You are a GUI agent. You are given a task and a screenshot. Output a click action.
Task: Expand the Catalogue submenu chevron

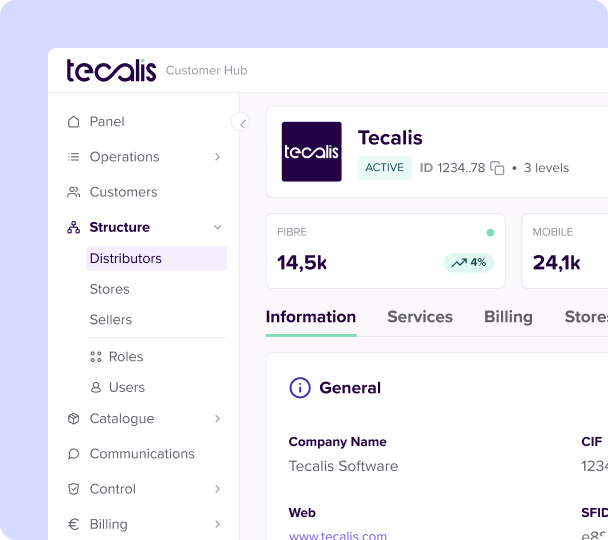click(218, 419)
